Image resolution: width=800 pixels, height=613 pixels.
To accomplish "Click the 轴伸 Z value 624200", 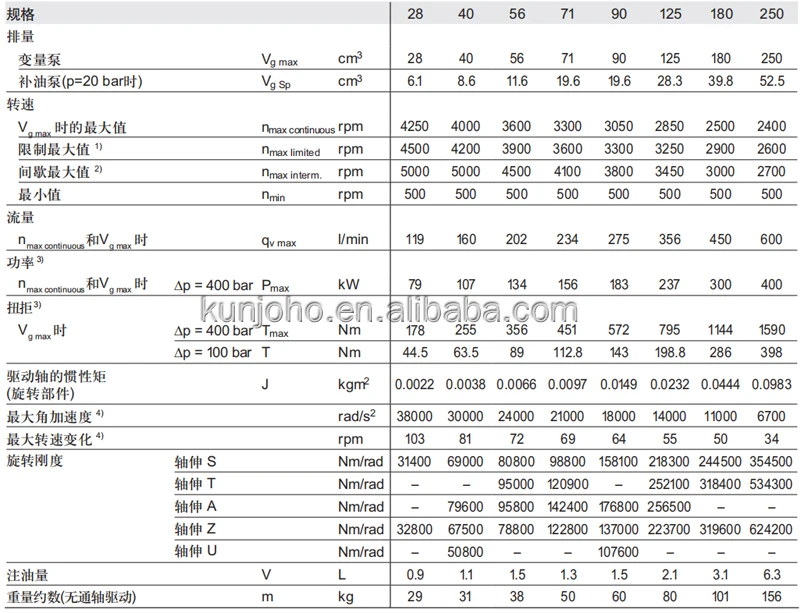I will pos(771,529).
